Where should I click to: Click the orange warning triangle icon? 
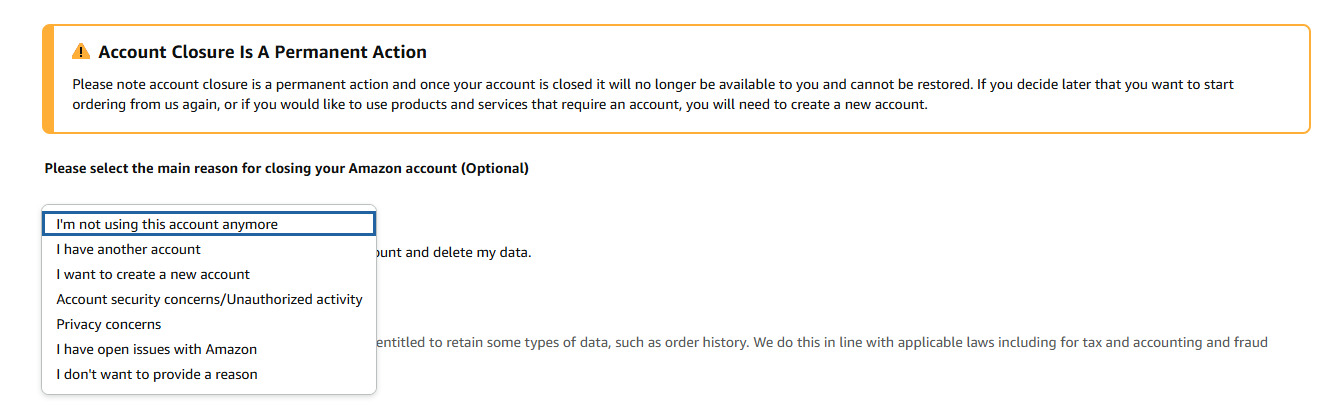click(81, 52)
